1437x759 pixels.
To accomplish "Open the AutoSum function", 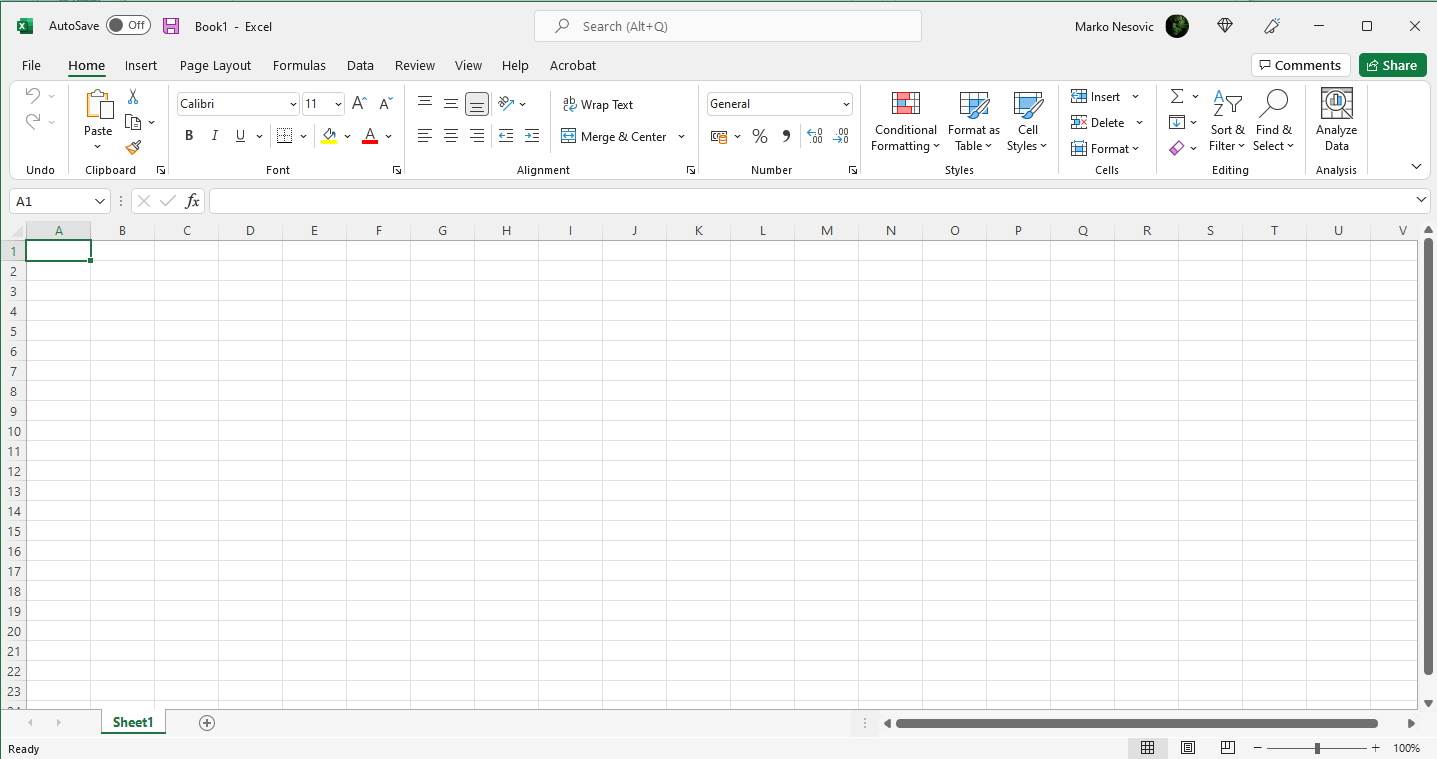I will tap(1178, 96).
